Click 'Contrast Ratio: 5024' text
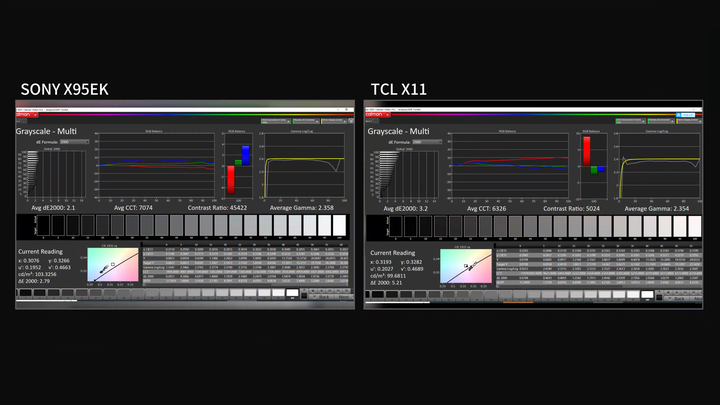Image resolution: width=720 pixels, height=405 pixels. (571, 208)
